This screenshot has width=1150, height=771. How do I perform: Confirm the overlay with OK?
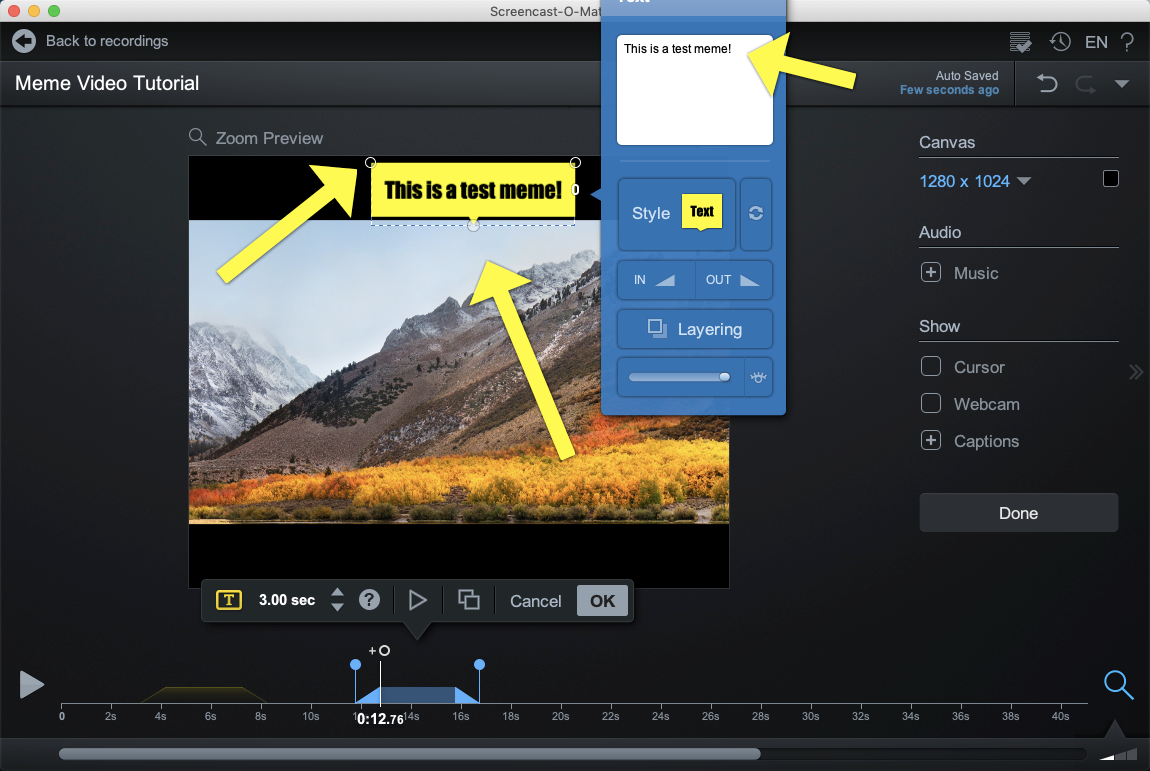tap(602, 601)
